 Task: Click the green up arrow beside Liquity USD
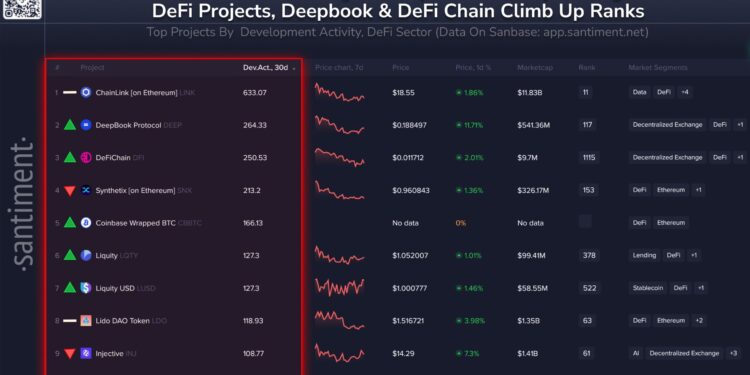pyautogui.click(x=70, y=287)
